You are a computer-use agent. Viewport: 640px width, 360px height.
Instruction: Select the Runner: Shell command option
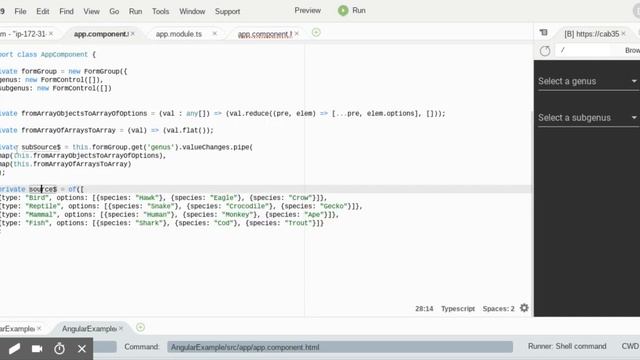[567, 346]
